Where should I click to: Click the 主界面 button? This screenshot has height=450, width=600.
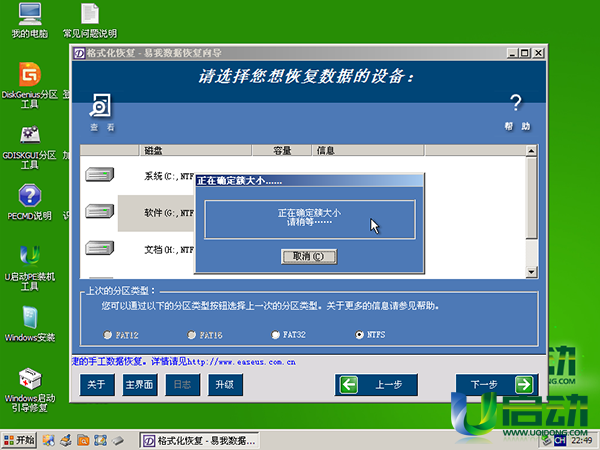click(140, 385)
